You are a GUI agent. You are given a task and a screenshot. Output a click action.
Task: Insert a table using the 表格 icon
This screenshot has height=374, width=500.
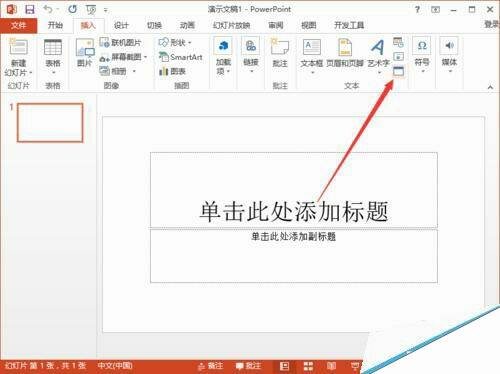point(53,47)
